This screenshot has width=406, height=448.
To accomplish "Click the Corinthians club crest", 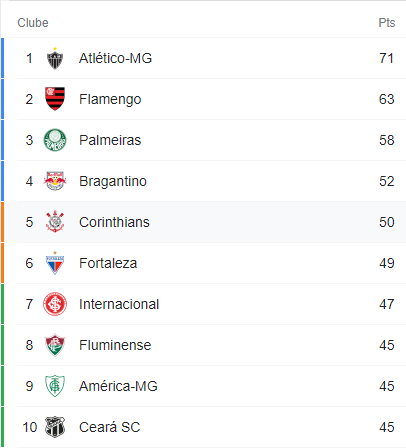I will point(55,222).
